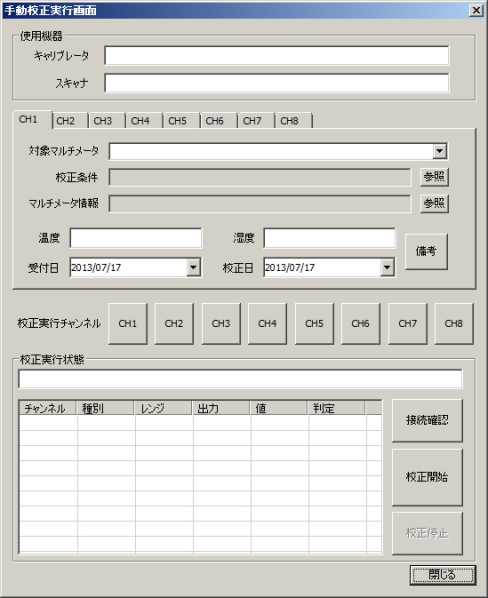Click 参照 button beside マルチメータ情報
Screen dimensions: 488x598
click(434, 203)
